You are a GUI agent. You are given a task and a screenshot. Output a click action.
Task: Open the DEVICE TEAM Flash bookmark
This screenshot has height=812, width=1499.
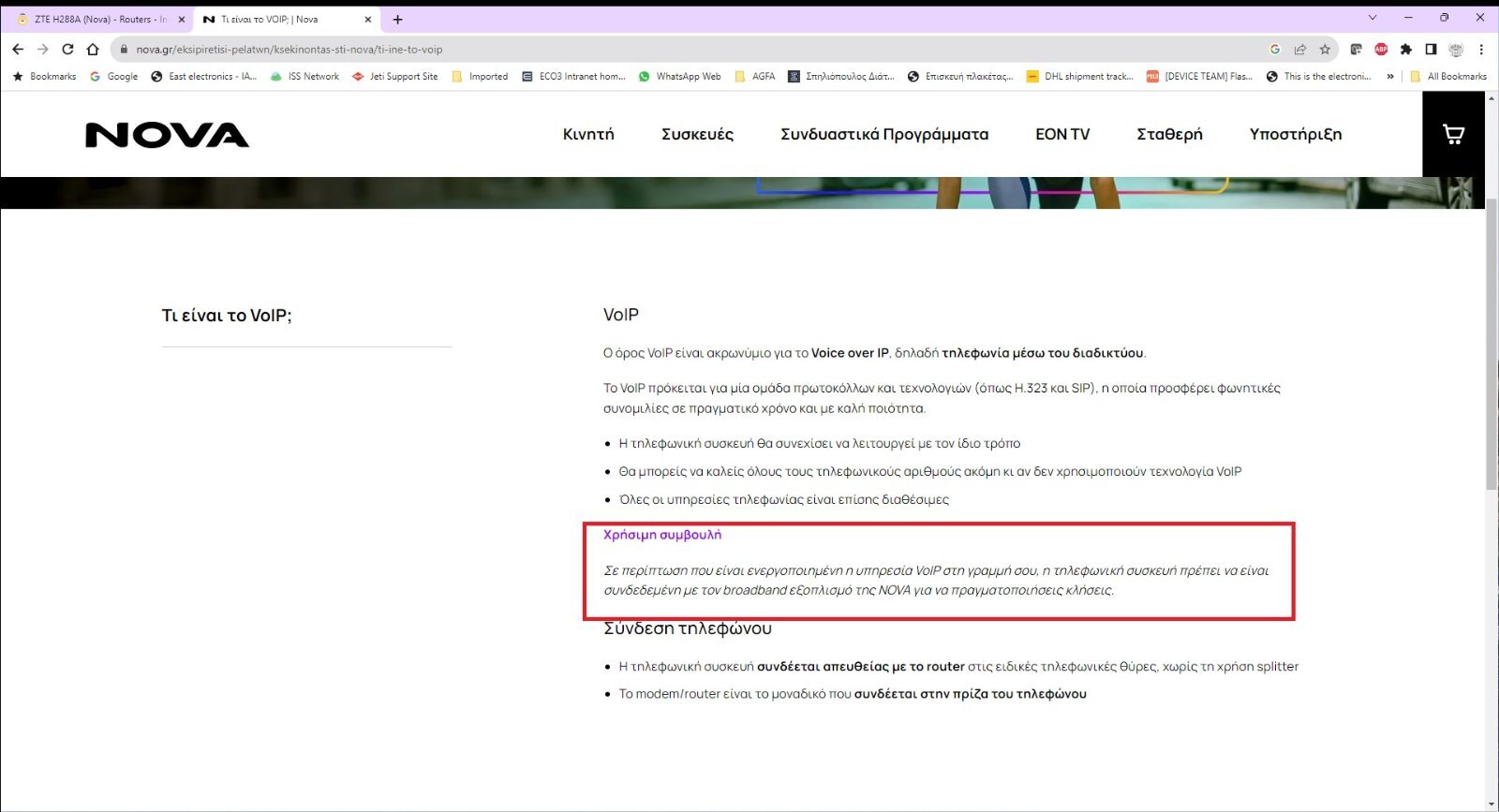[x=1200, y=77]
